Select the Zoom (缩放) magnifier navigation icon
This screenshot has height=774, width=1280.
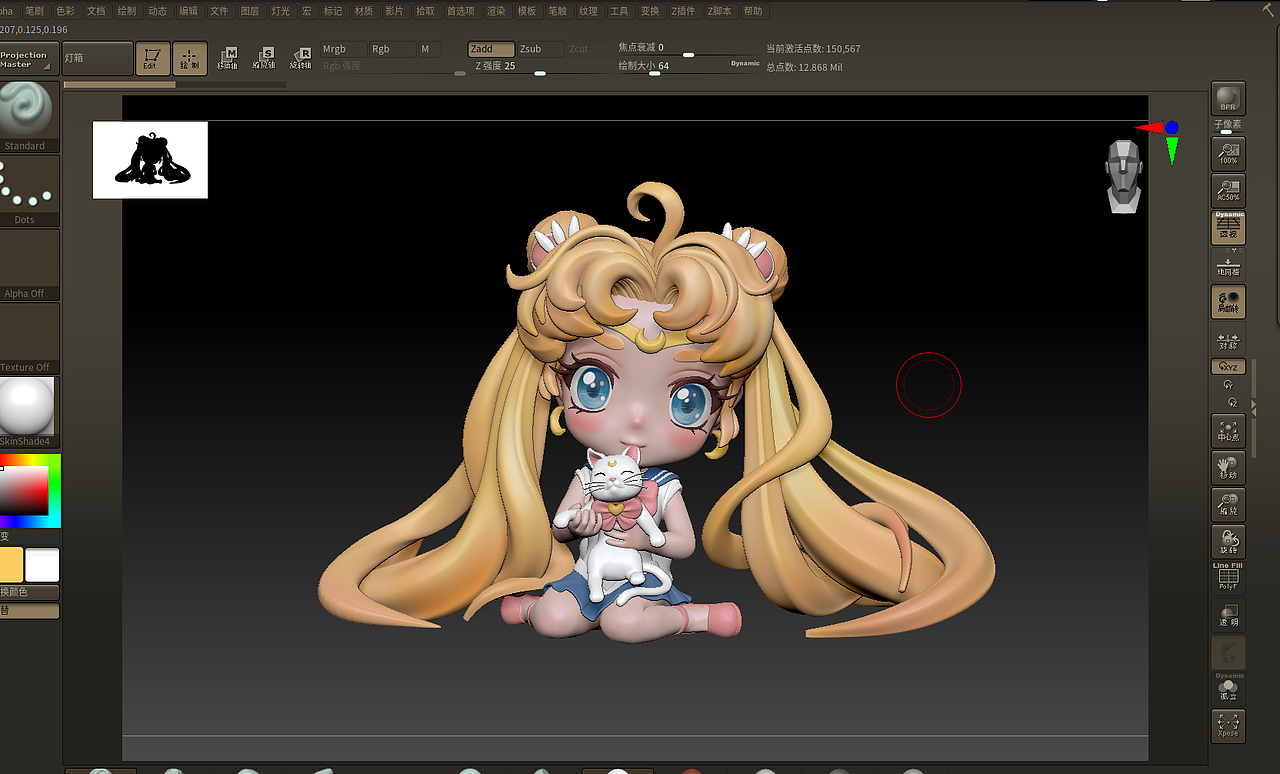(1228, 505)
